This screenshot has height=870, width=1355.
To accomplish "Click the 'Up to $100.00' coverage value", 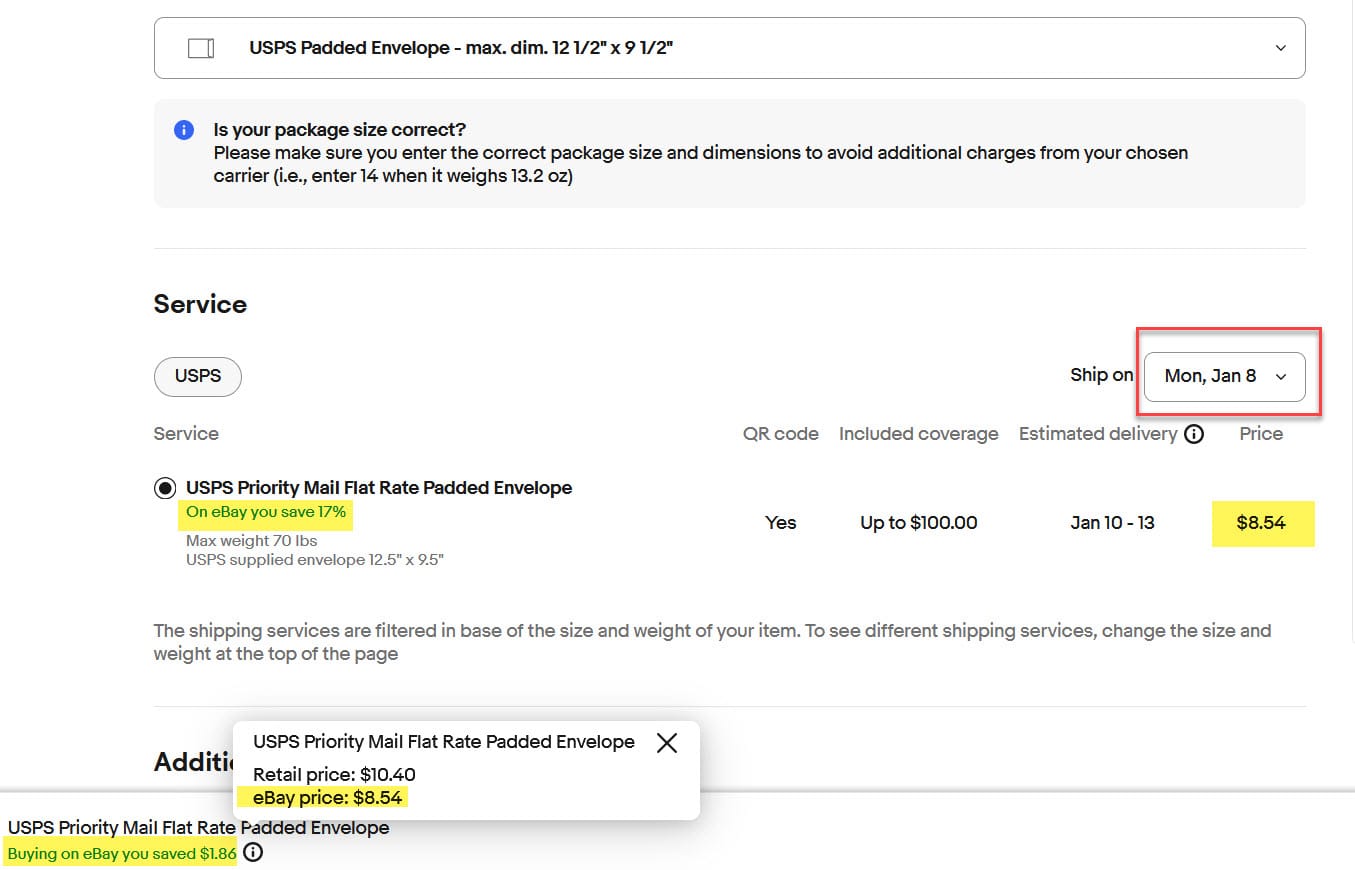I will coord(919,522).
